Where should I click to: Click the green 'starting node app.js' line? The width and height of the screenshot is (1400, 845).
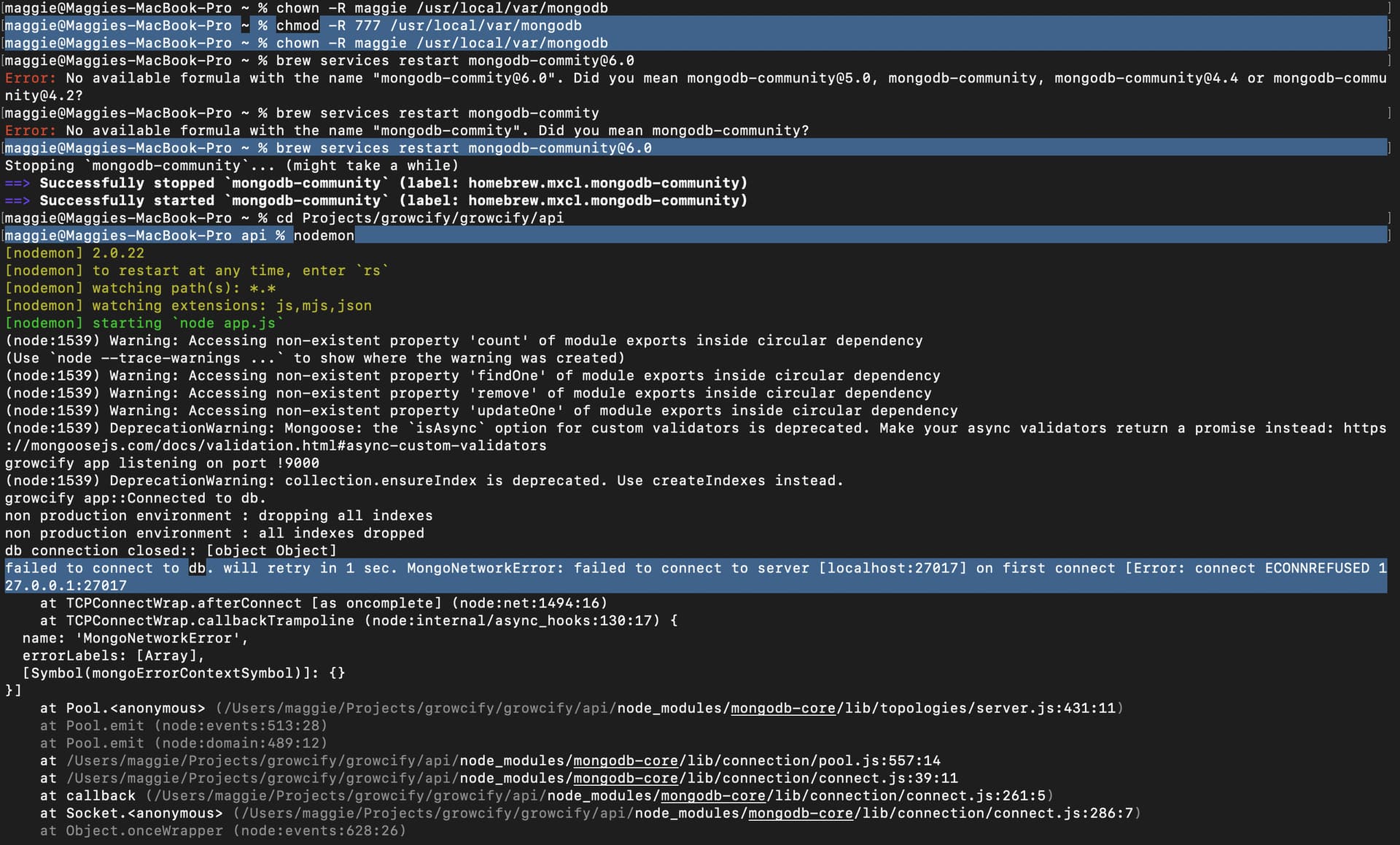tap(144, 323)
